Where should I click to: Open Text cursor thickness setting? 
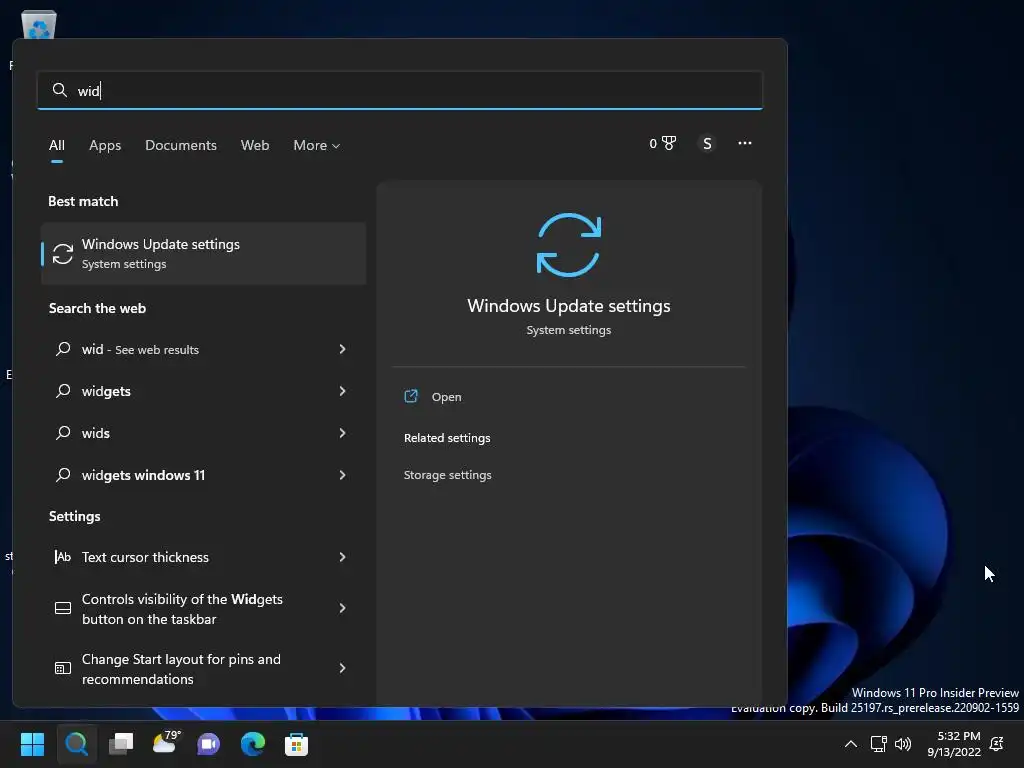click(x=203, y=557)
